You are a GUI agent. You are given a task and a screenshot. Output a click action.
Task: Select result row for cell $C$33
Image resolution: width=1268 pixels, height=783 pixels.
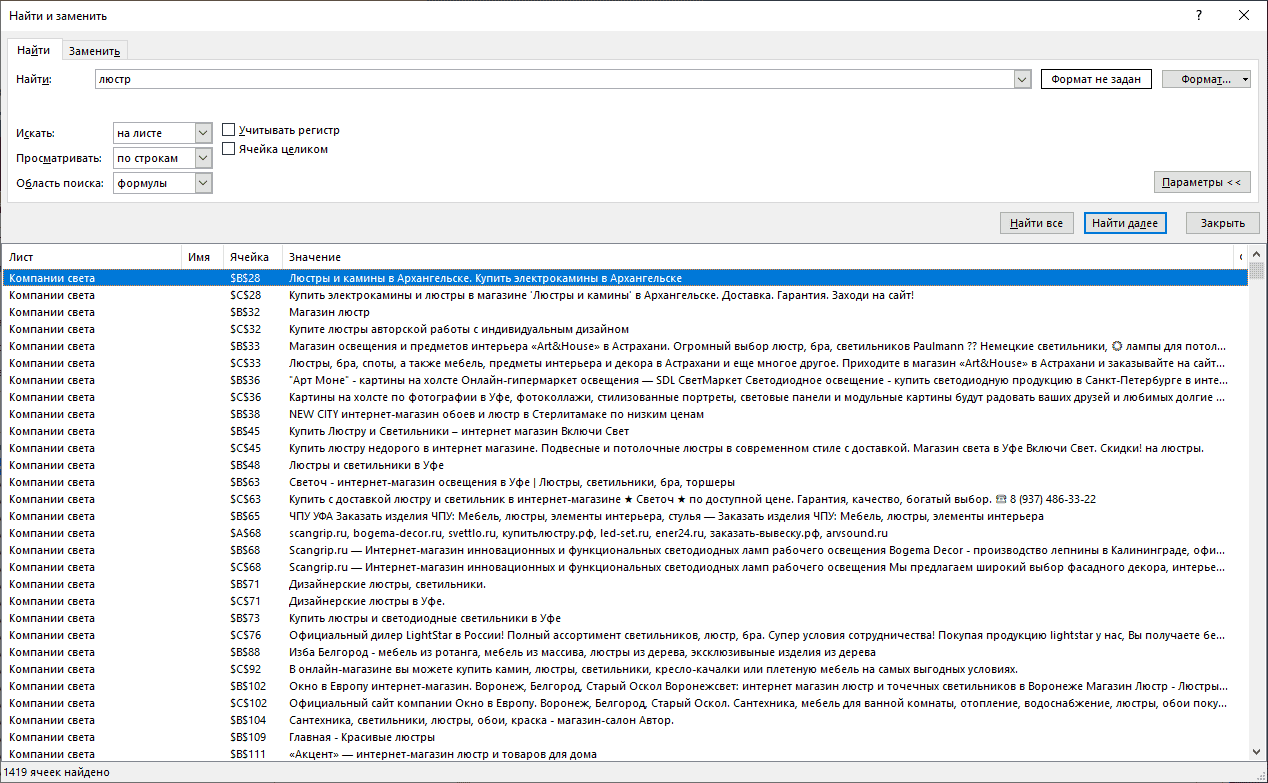pos(625,363)
